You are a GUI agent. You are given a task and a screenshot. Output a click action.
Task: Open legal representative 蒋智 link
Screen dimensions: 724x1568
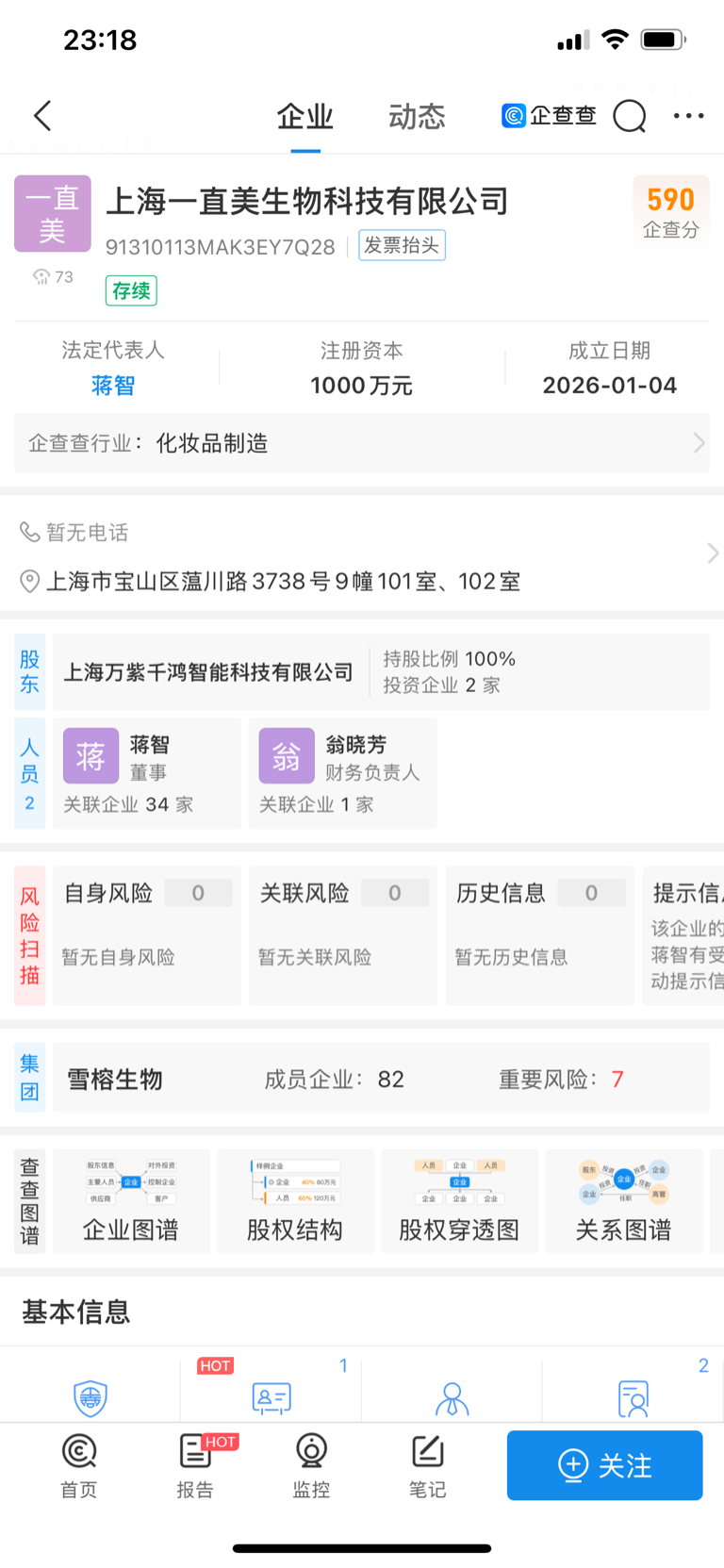pyautogui.click(x=113, y=386)
